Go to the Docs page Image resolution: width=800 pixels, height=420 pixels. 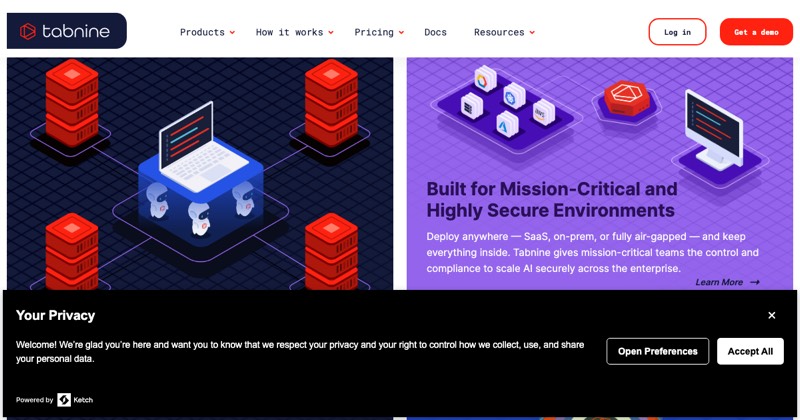(x=435, y=32)
